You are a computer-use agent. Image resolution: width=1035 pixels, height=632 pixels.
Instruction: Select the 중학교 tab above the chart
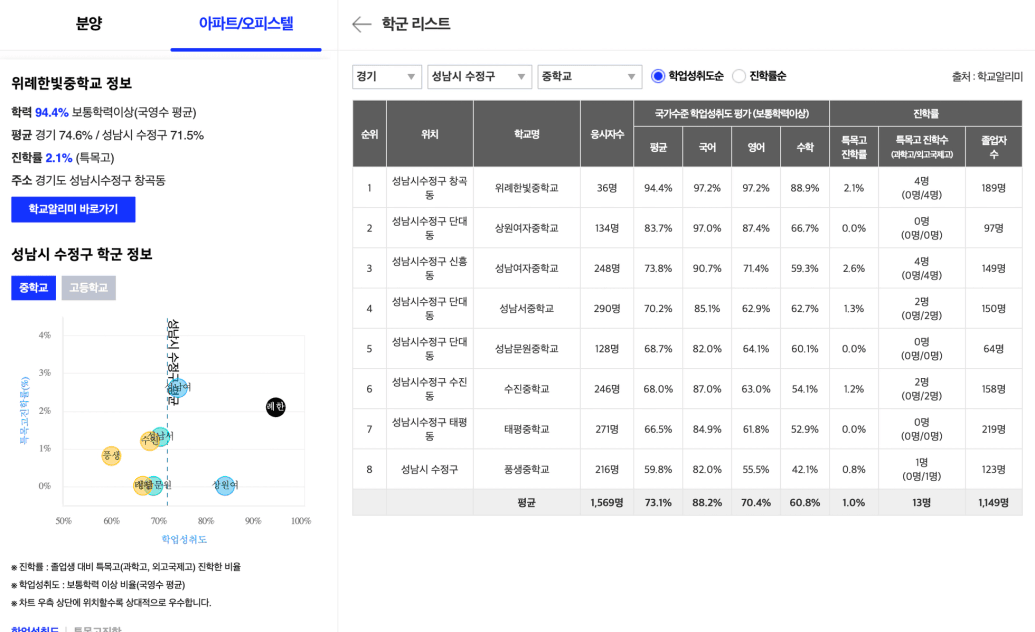click(34, 288)
